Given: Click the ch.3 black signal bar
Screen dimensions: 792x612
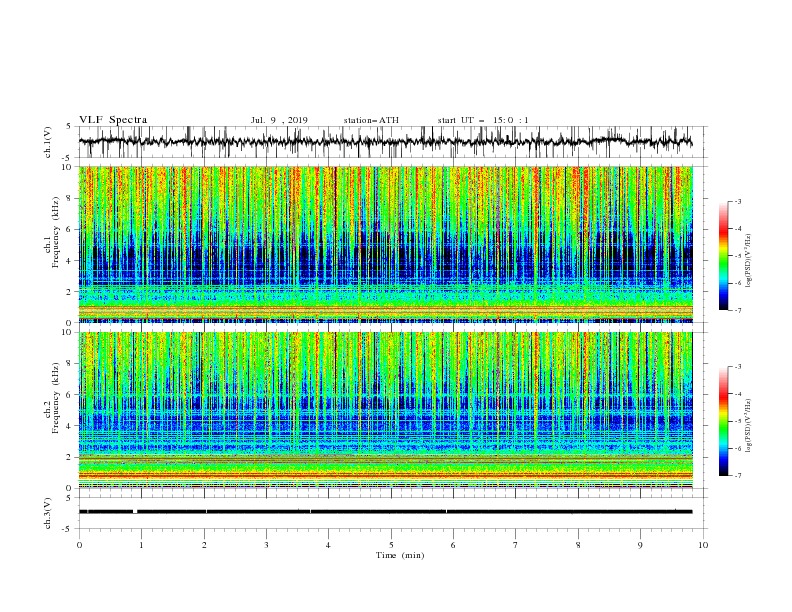Looking at the screenshot, I should (385, 512).
